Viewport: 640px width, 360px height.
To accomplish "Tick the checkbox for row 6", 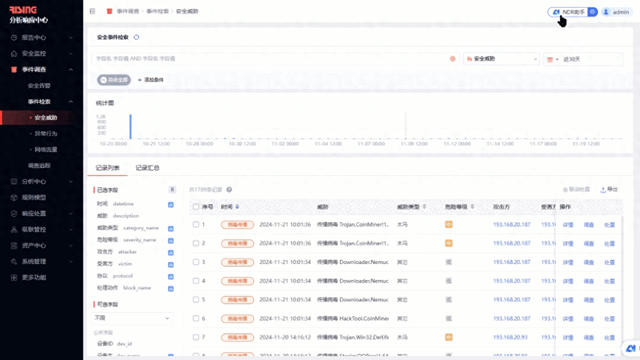I will (196, 318).
